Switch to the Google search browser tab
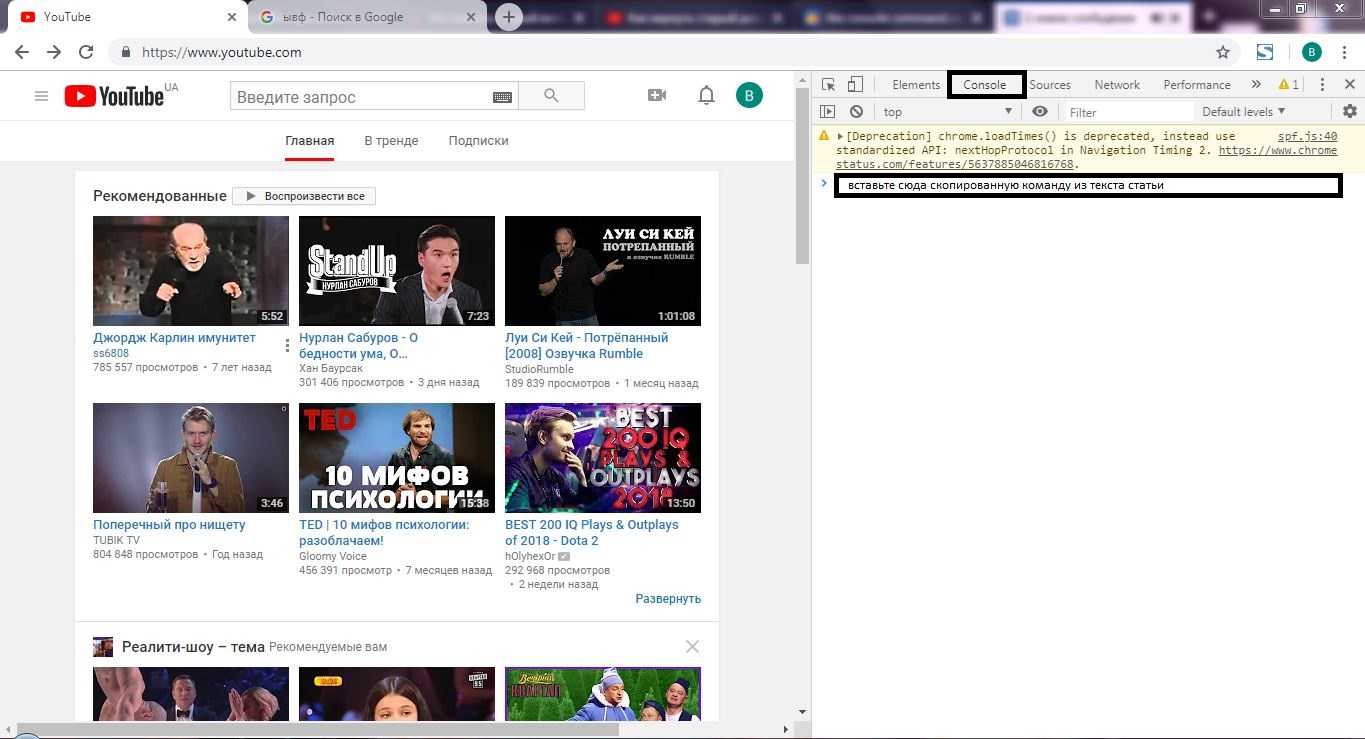This screenshot has width=1365, height=739. pos(366,17)
